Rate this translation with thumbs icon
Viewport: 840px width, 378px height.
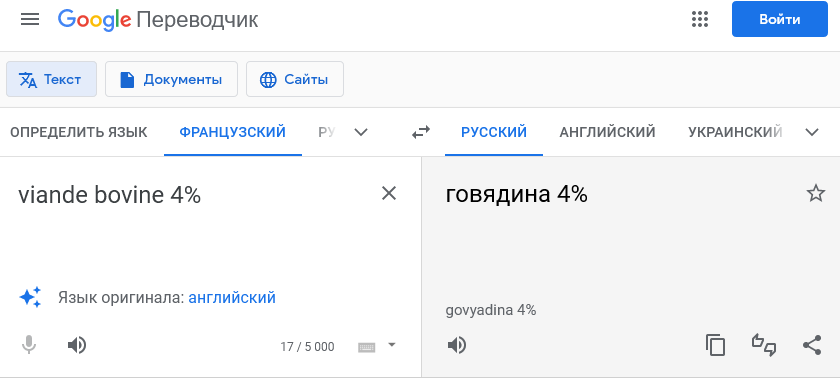tap(764, 345)
